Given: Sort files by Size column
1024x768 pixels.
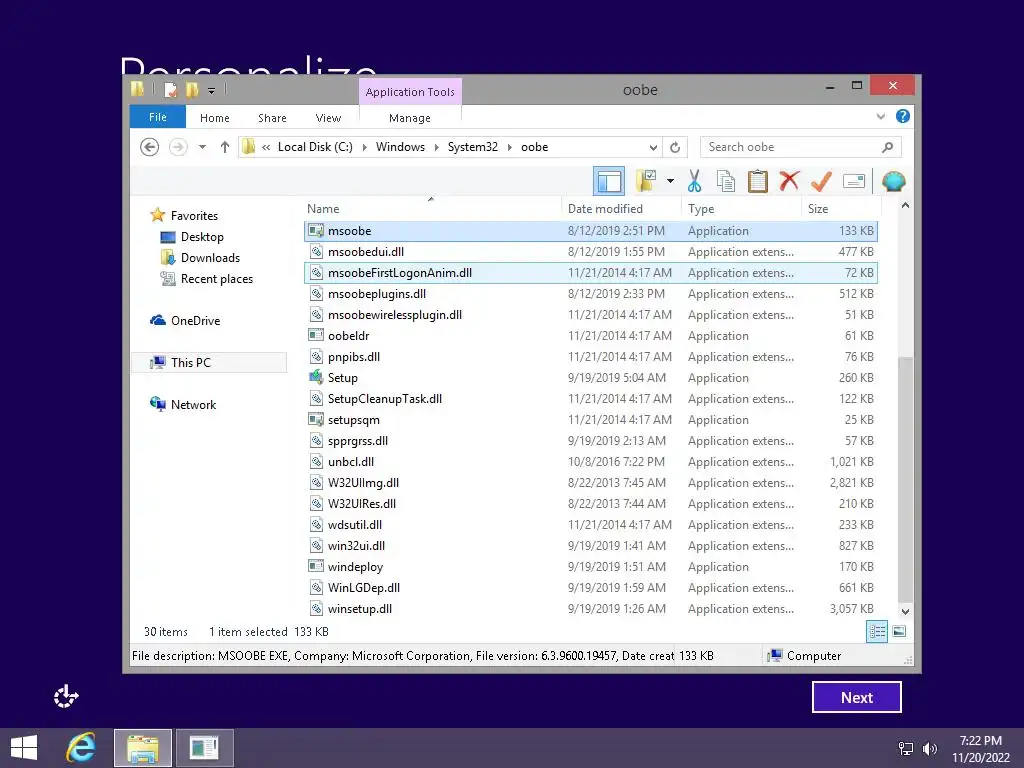Looking at the screenshot, I should tap(841, 208).
